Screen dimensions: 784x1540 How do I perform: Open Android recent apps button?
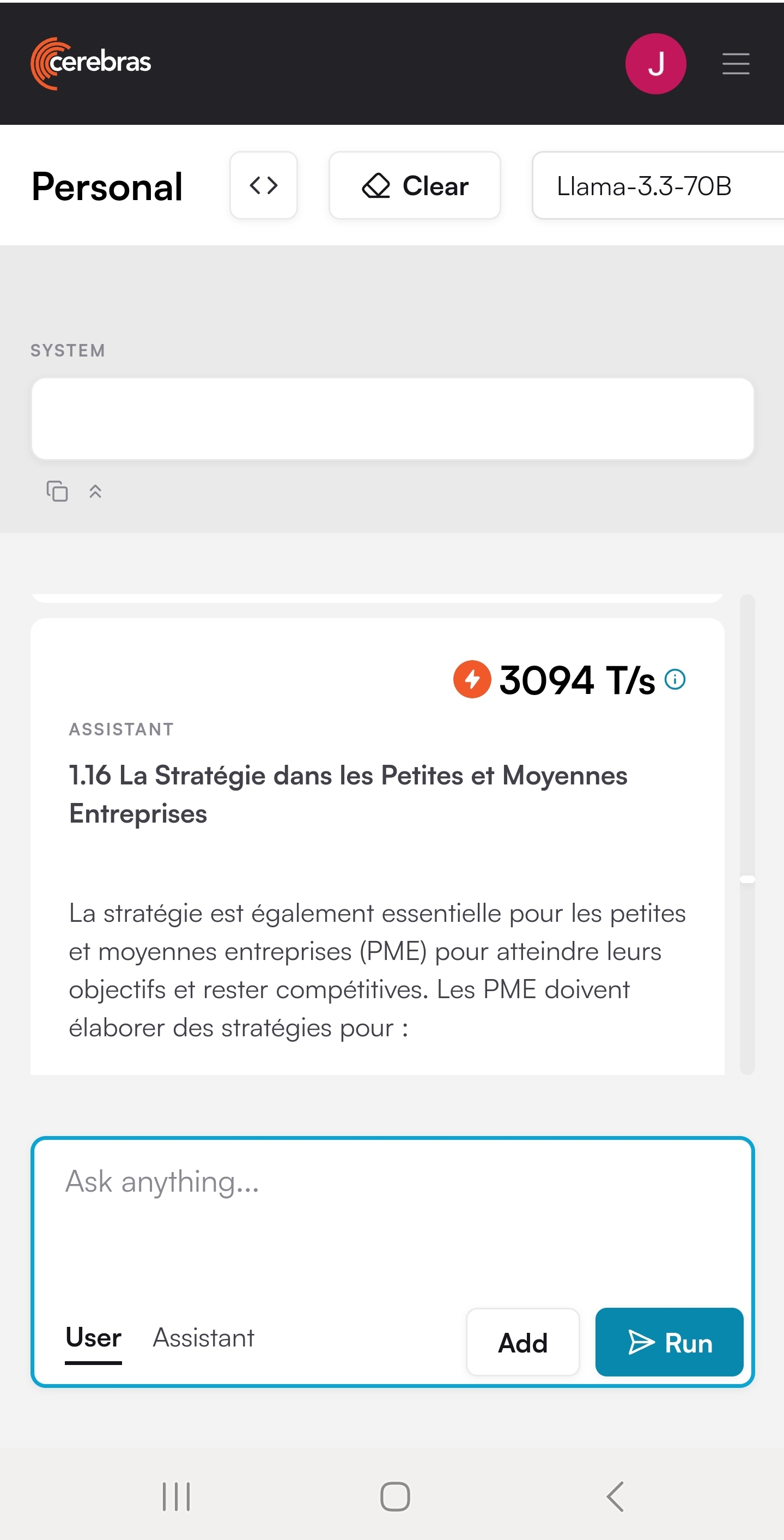tap(177, 1496)
